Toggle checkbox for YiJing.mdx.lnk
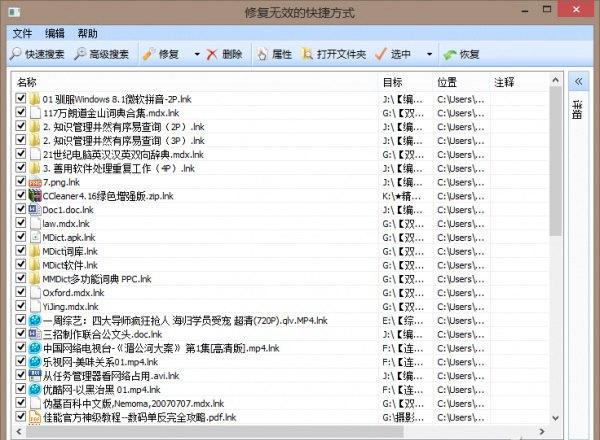This screenshot has height=440, width=600. pyautogui.click(x=21, y=306)
